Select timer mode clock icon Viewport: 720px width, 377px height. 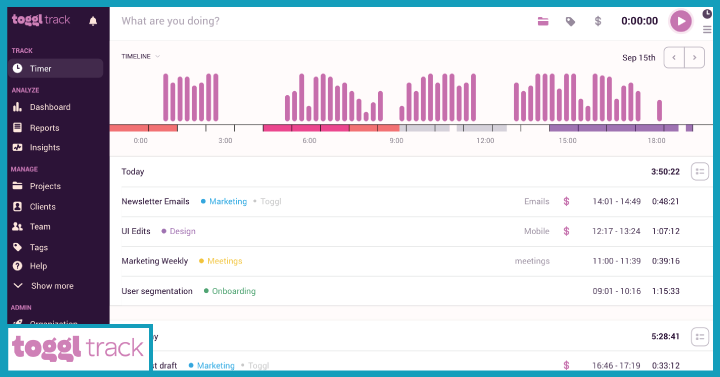click(707, 14)
